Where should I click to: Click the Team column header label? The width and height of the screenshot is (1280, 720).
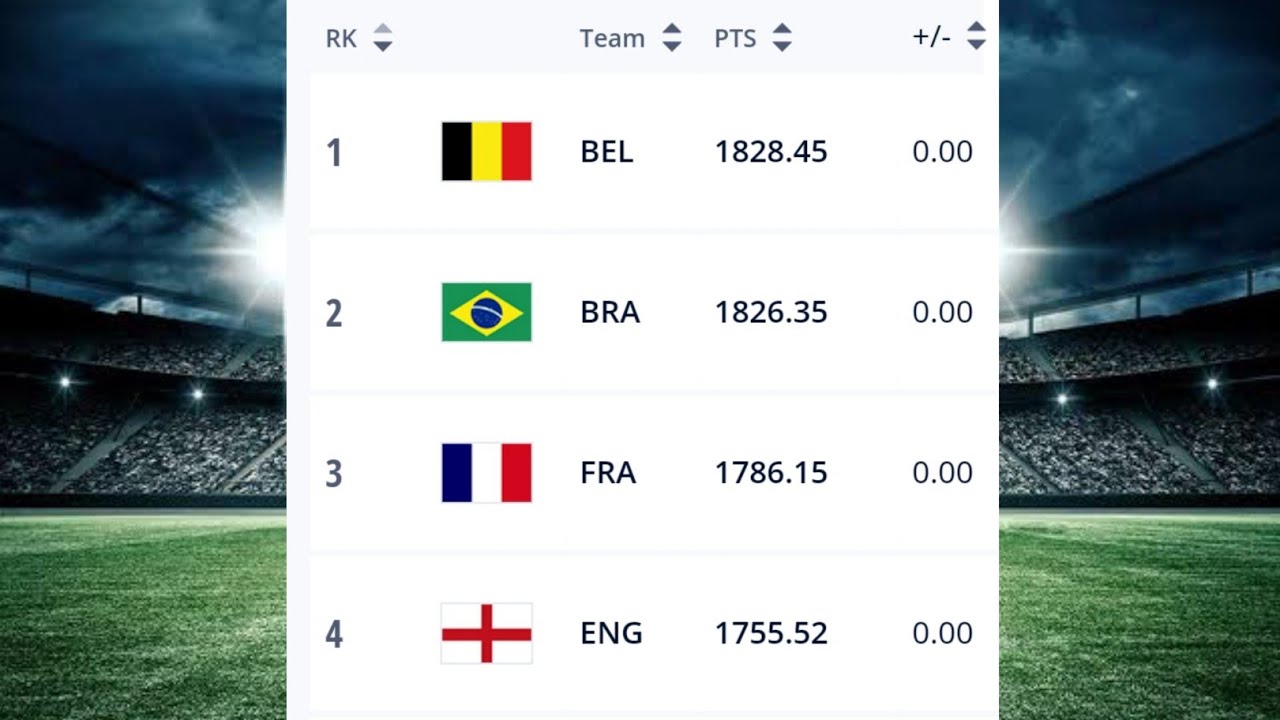pyautogui.click(x=612, y=39)
